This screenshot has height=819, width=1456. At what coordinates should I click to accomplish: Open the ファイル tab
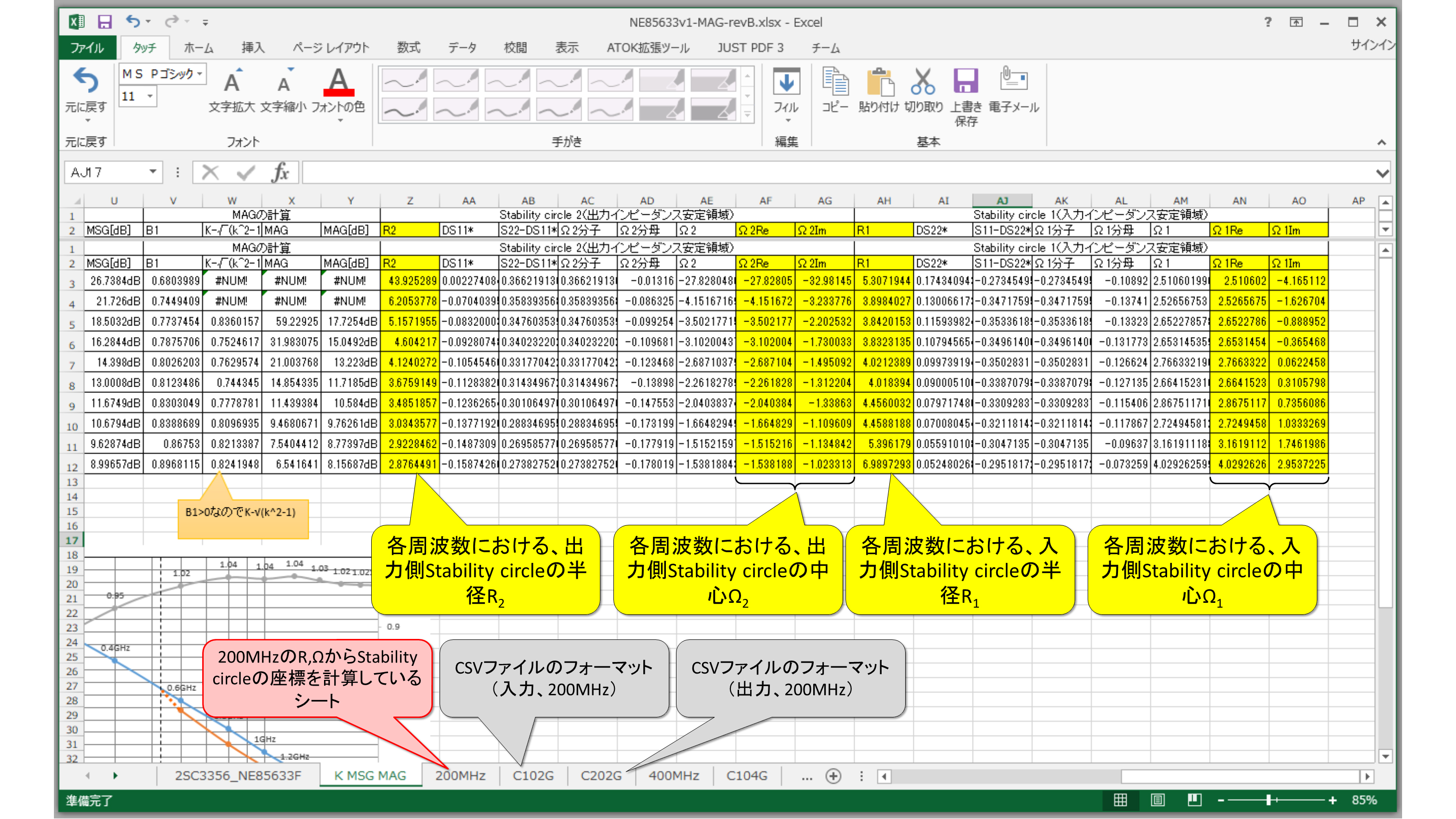coord(87,48)
